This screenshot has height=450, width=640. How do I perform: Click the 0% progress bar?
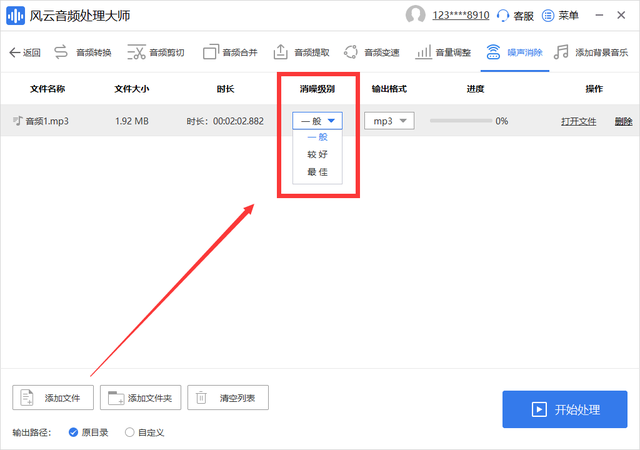point(461,121)
